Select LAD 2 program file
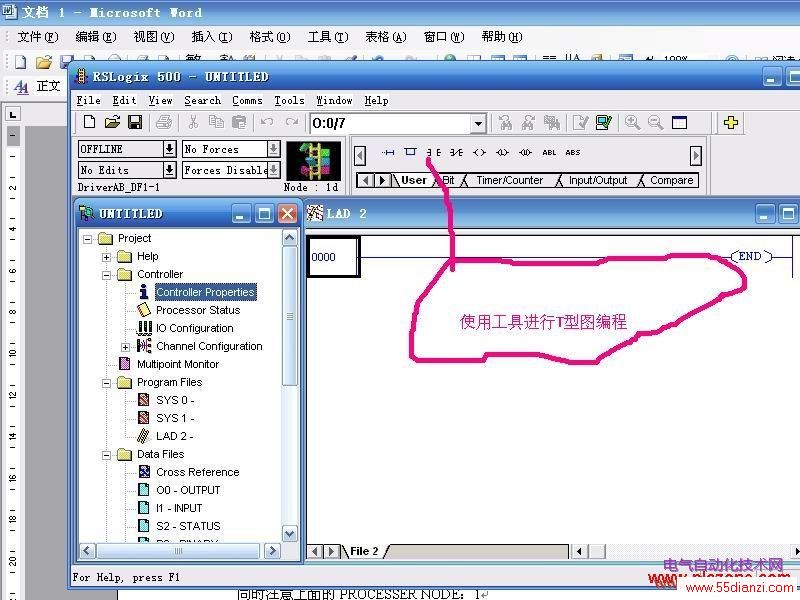The height and width of the screenshot is (600, 800). [x=174, y=436]
